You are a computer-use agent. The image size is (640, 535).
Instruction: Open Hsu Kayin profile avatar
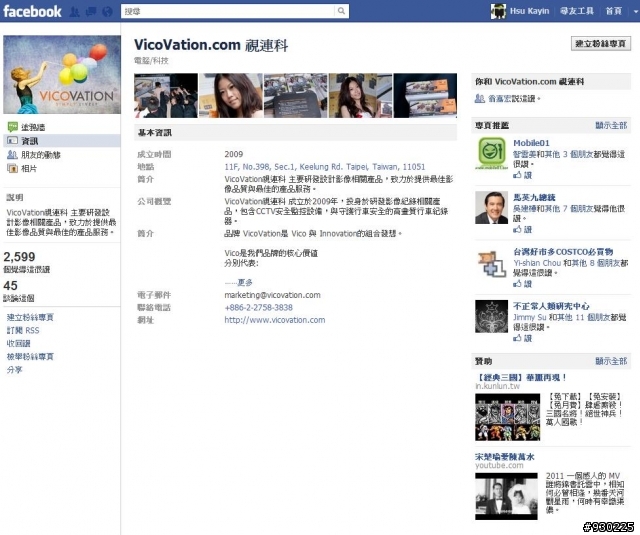click(x=498, y=11)
